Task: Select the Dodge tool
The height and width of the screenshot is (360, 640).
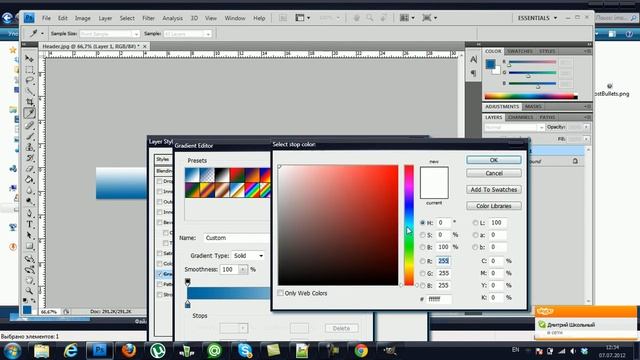Action: point(29,201)
